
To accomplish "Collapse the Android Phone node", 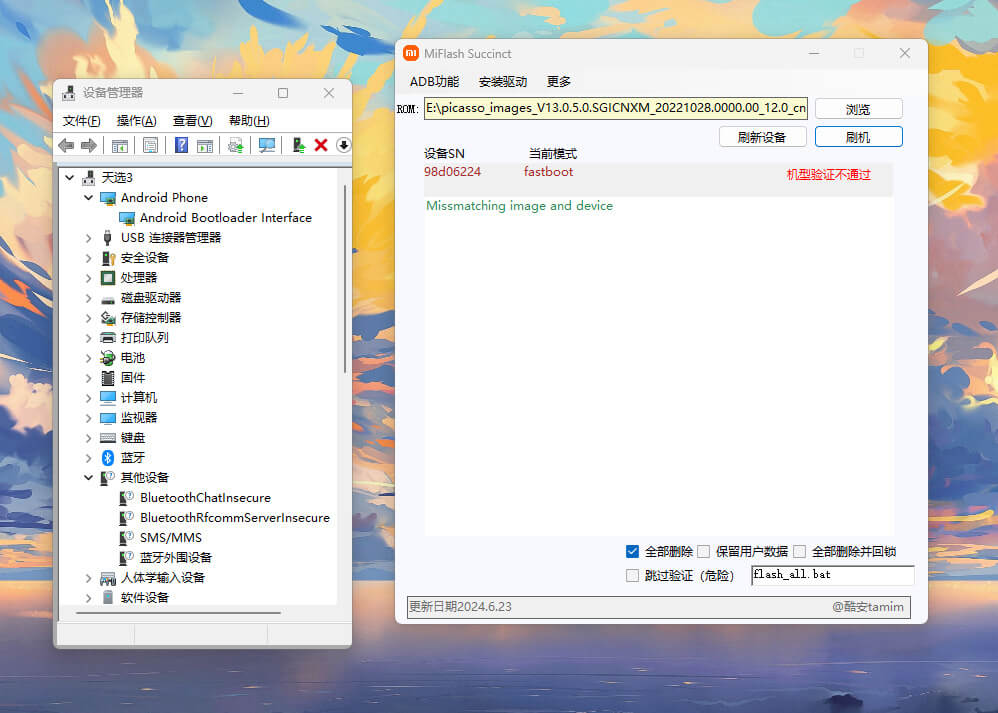I will 88,198.
